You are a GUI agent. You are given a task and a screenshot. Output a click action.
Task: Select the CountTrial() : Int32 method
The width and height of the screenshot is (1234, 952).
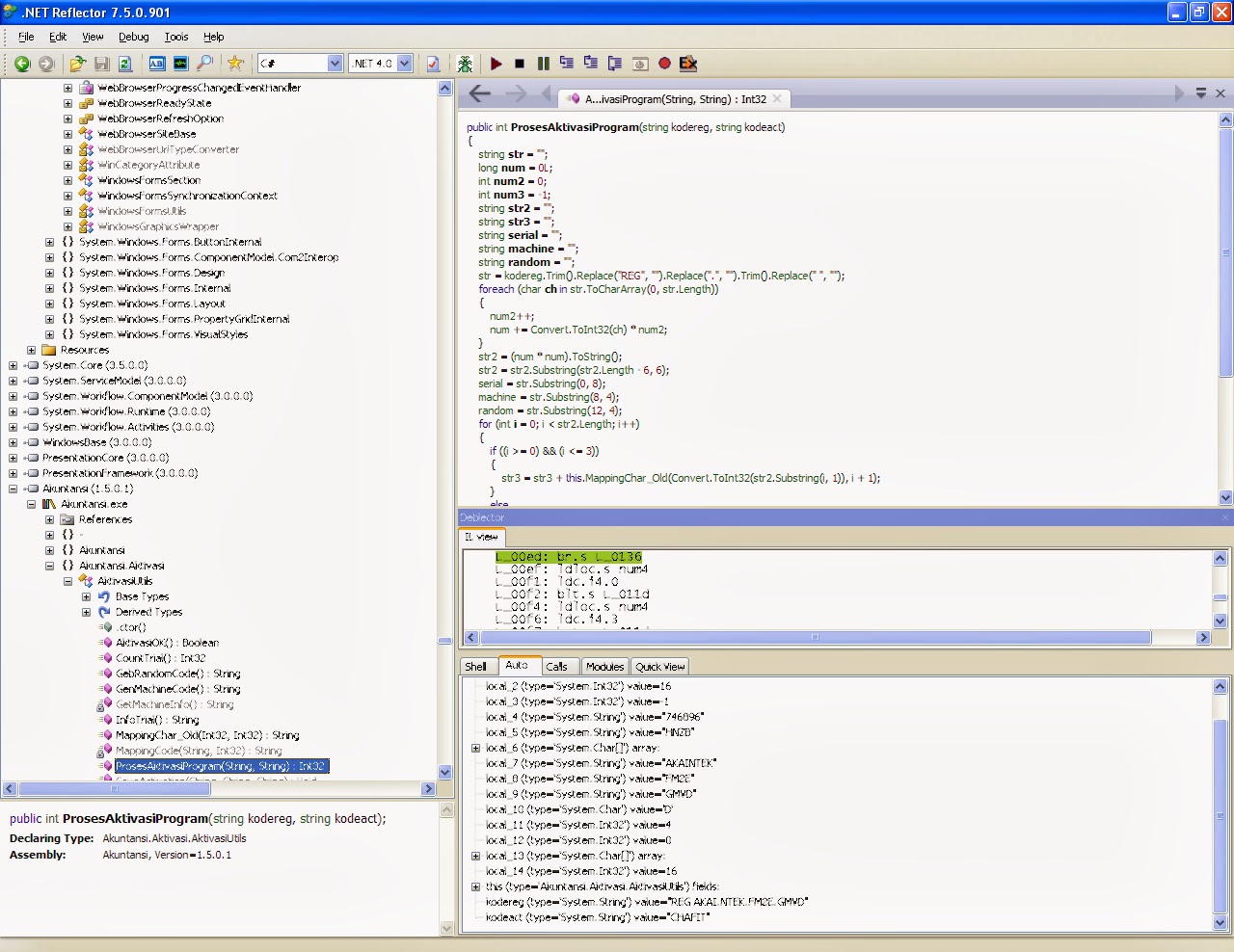(x=161, y=658)
